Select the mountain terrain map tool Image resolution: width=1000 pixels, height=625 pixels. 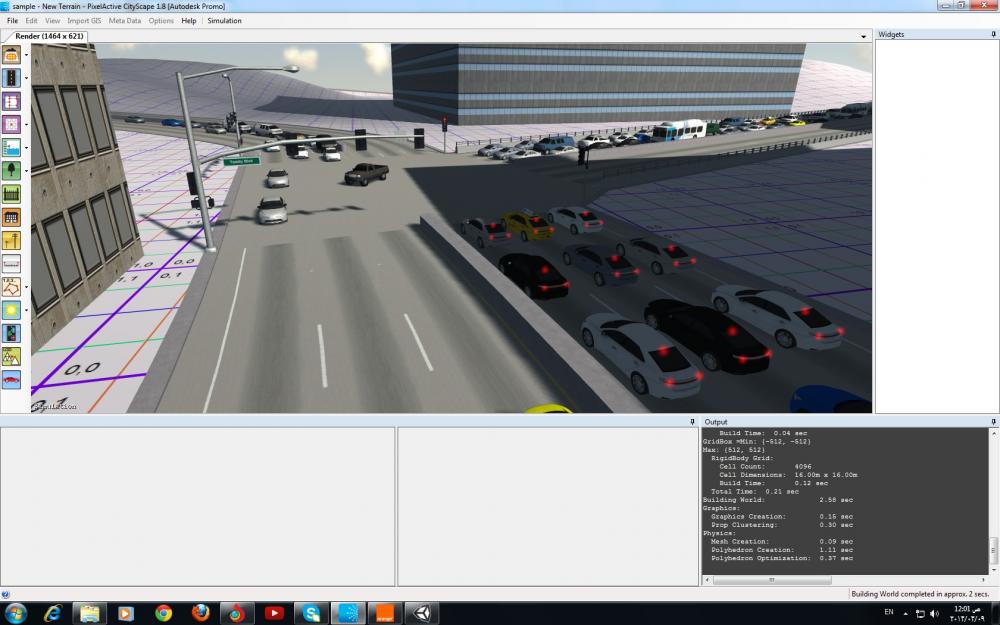coord(11,357)
